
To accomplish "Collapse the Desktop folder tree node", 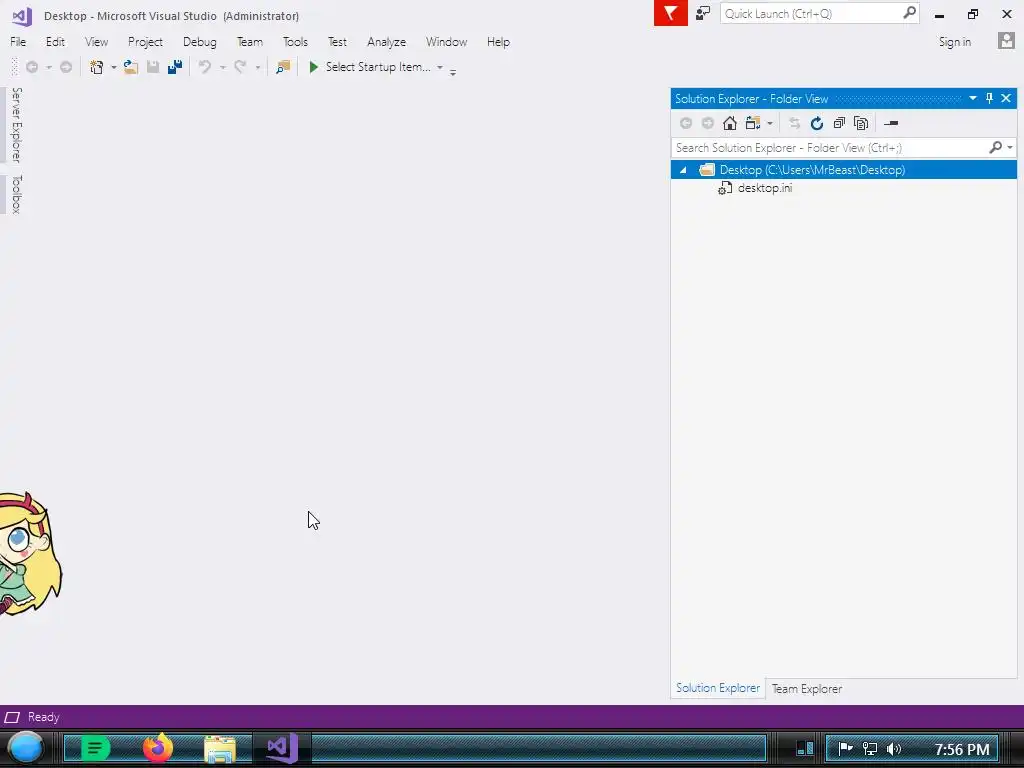I will point(683,170).
